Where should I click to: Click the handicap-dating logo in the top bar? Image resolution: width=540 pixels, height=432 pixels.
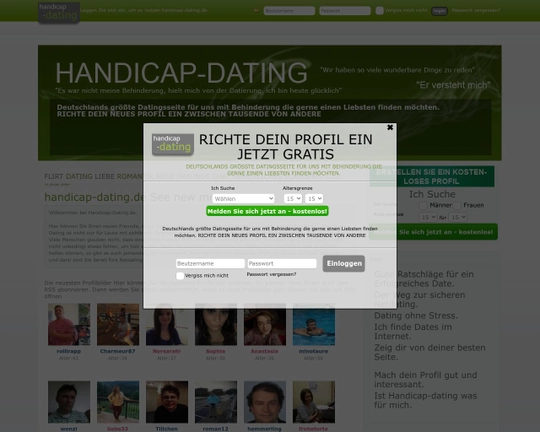pos(59,13)
